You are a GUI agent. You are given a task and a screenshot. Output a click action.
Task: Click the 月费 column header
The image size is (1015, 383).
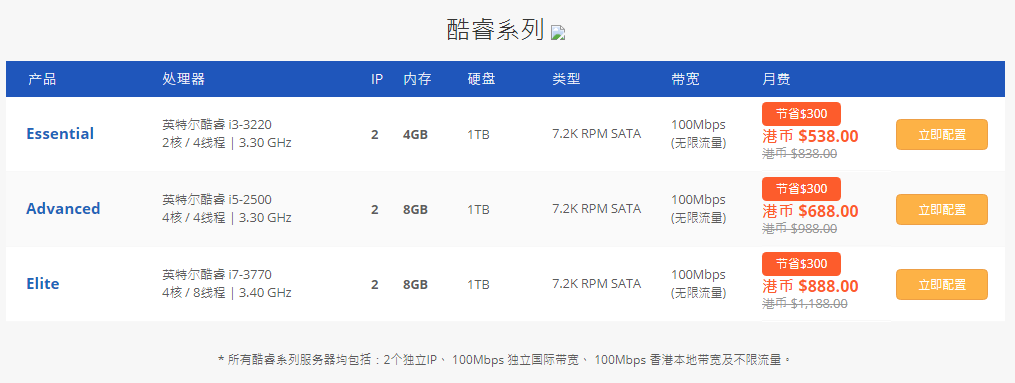(x=776, y=80)
